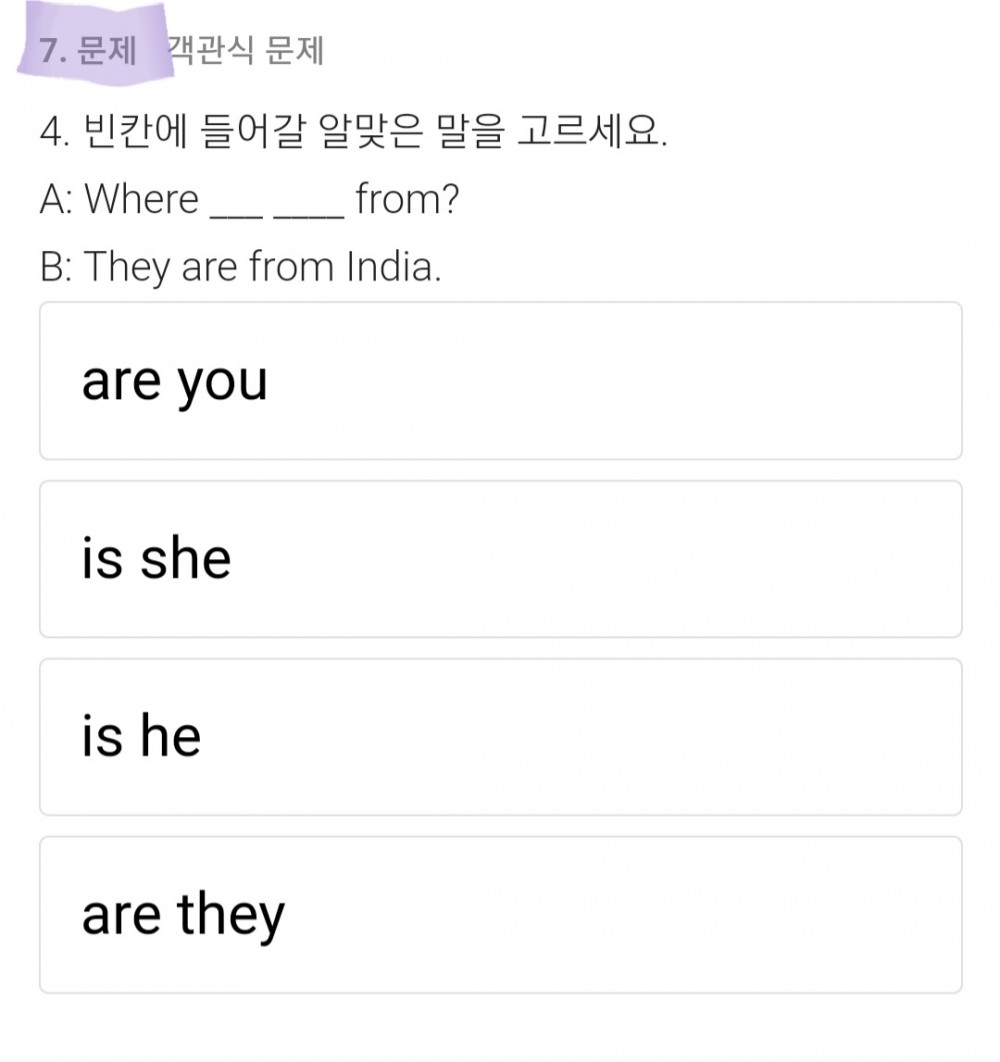Click the word "they" in the last option
Screen dimensions: 1000x1062
click(231, 916)
